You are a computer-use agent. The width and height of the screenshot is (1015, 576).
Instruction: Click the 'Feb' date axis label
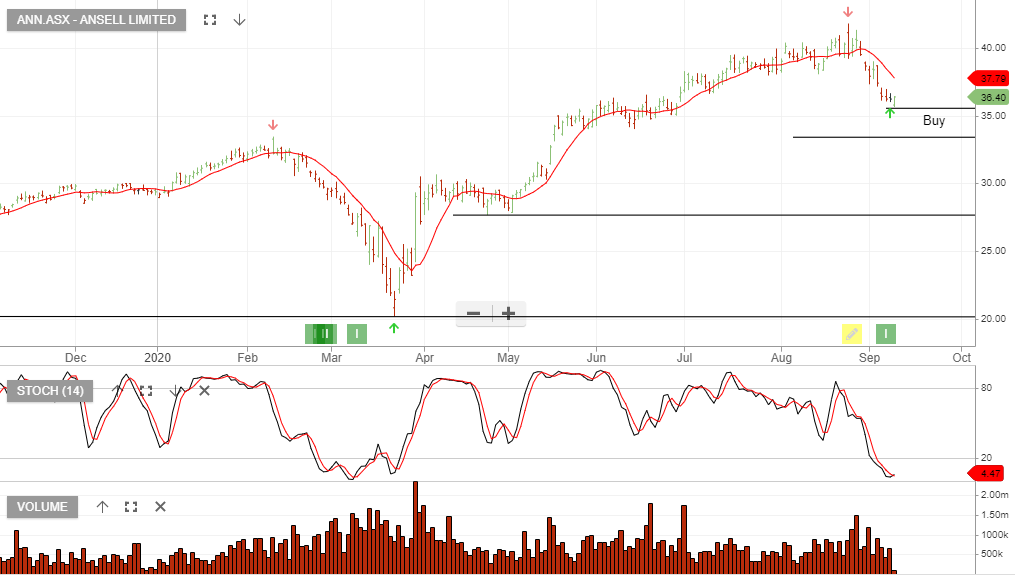247,357
